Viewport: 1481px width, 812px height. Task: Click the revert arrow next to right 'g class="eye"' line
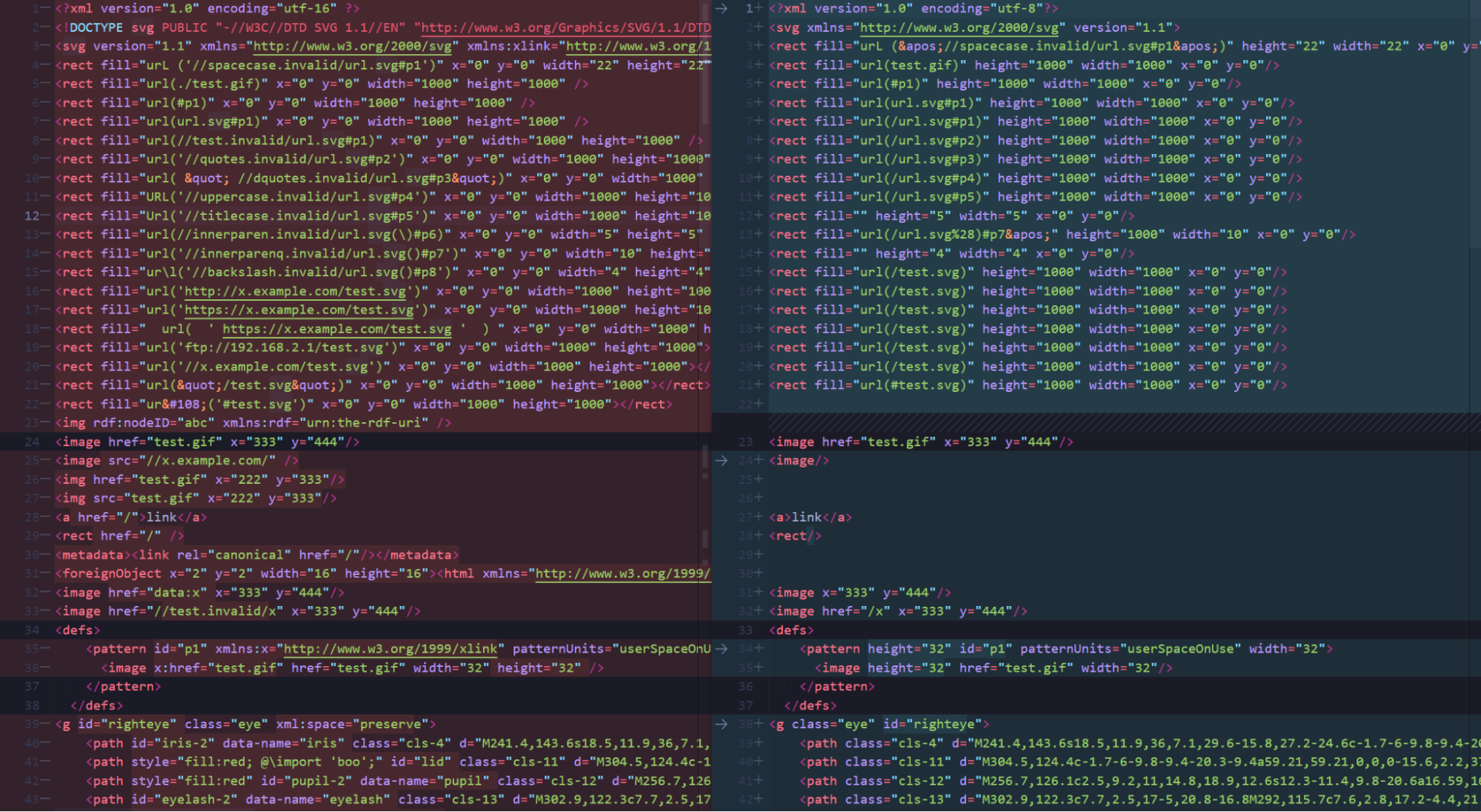pyautogui.click(x=722, y=724)
